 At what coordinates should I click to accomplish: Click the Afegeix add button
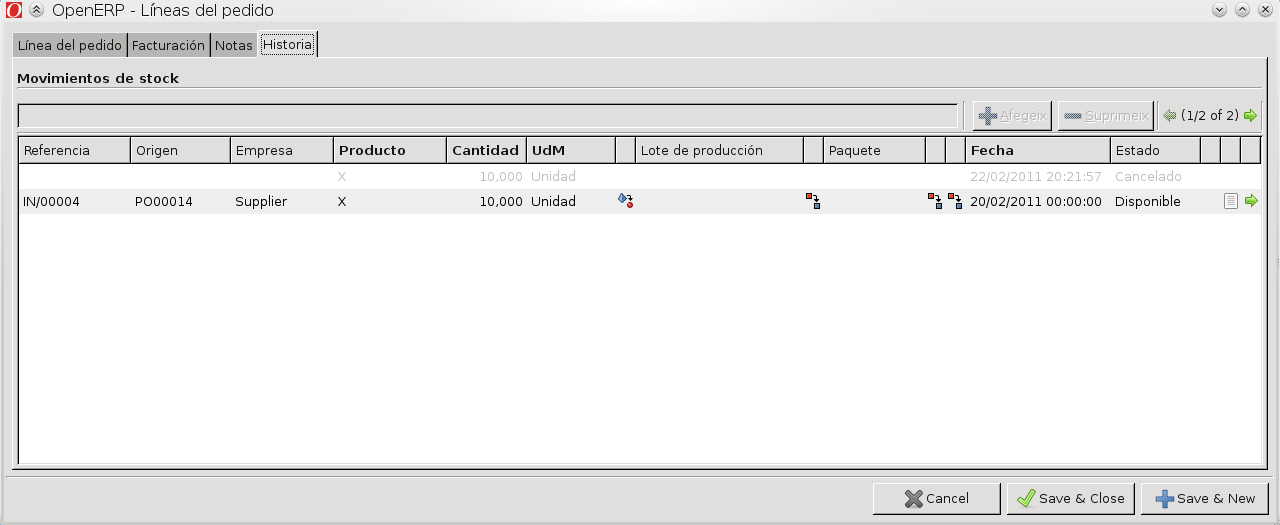click(x=1012, y=116)
